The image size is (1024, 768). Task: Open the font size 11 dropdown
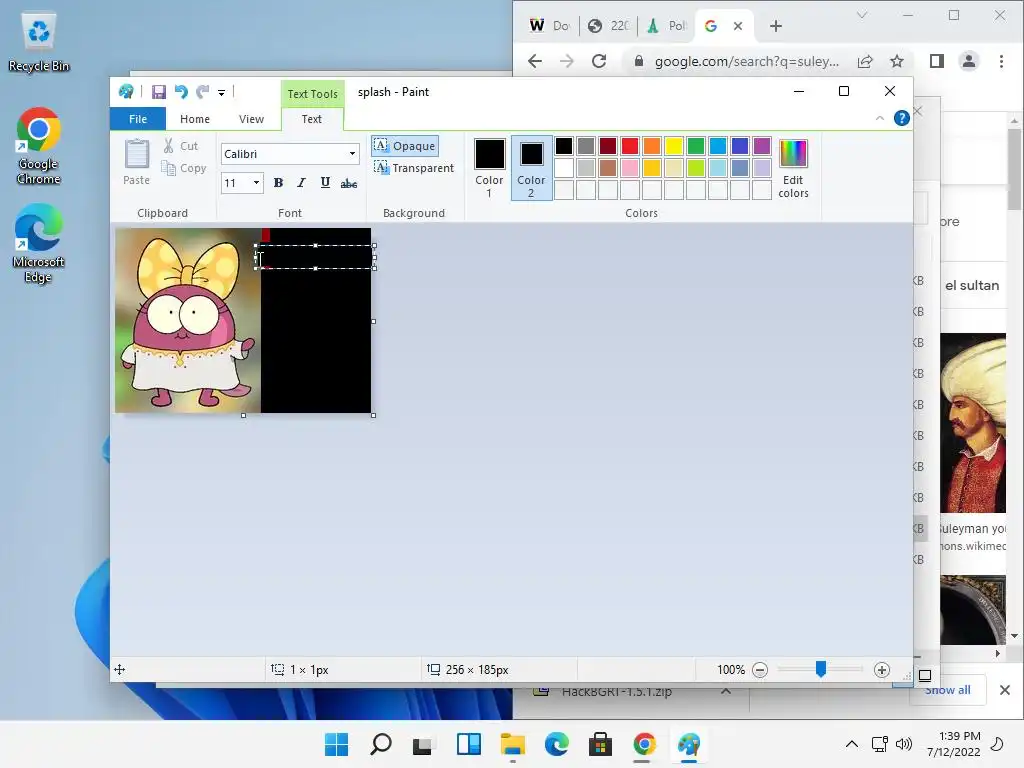click(x=256, y=183)
